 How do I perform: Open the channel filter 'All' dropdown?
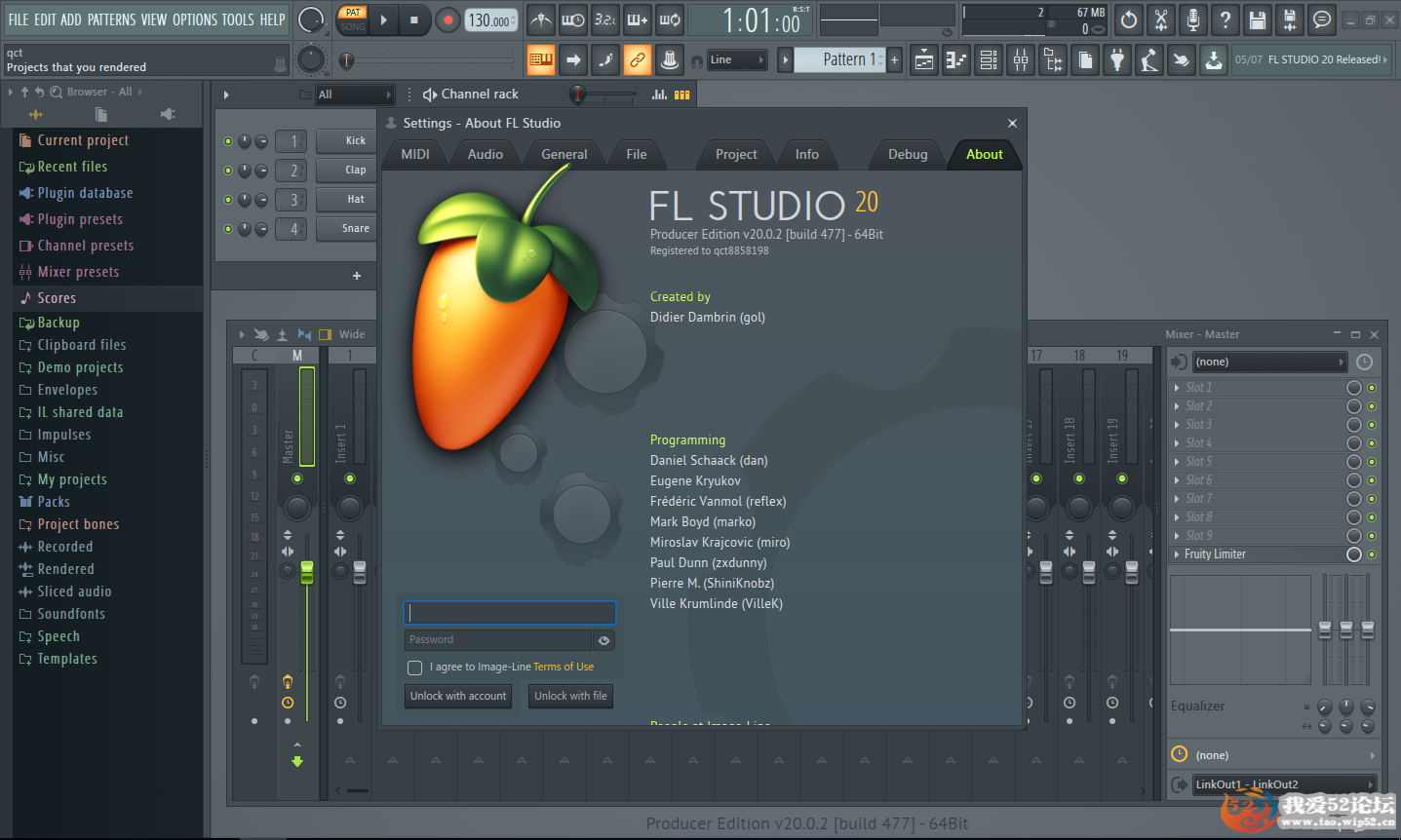354,95
